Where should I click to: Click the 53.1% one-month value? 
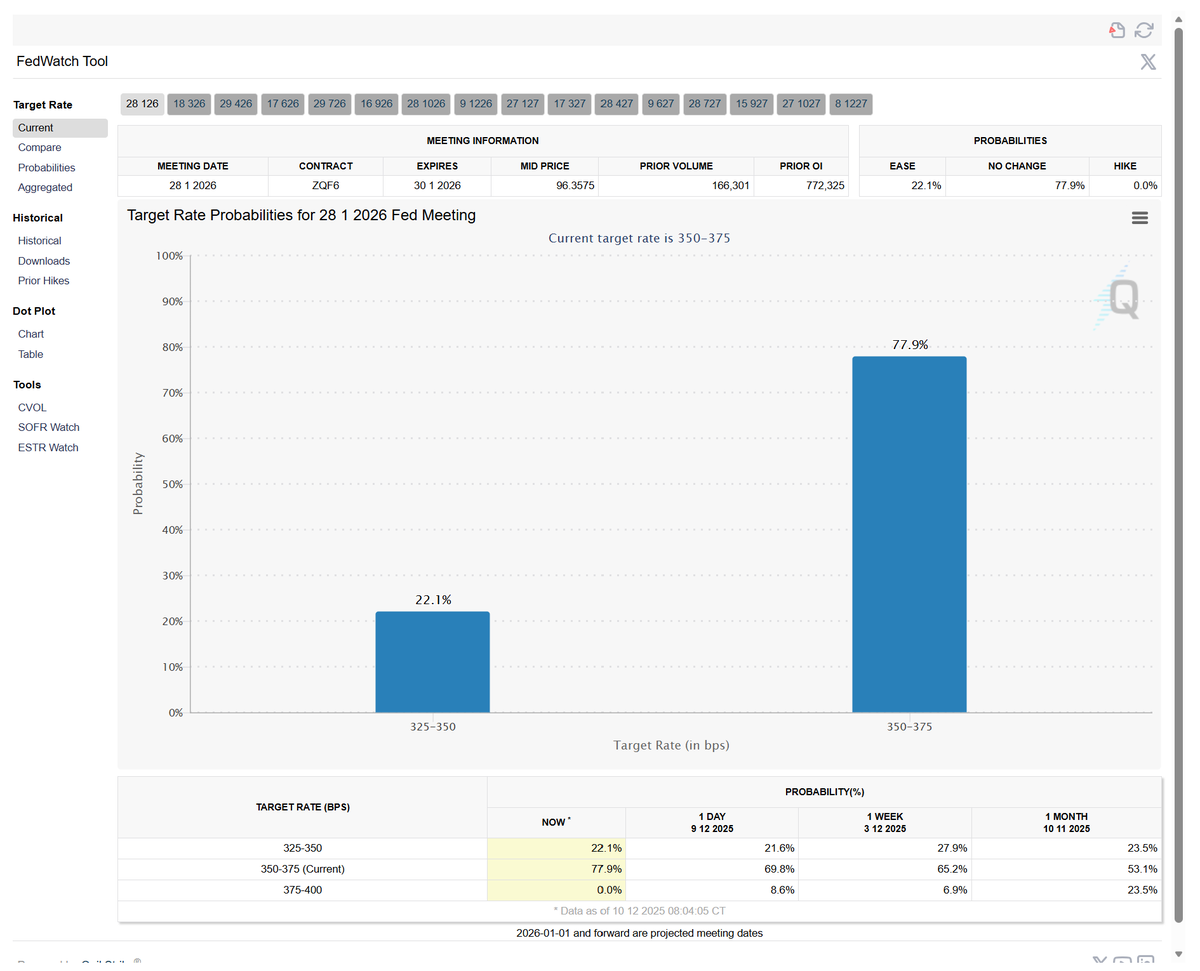point(1142,869)
